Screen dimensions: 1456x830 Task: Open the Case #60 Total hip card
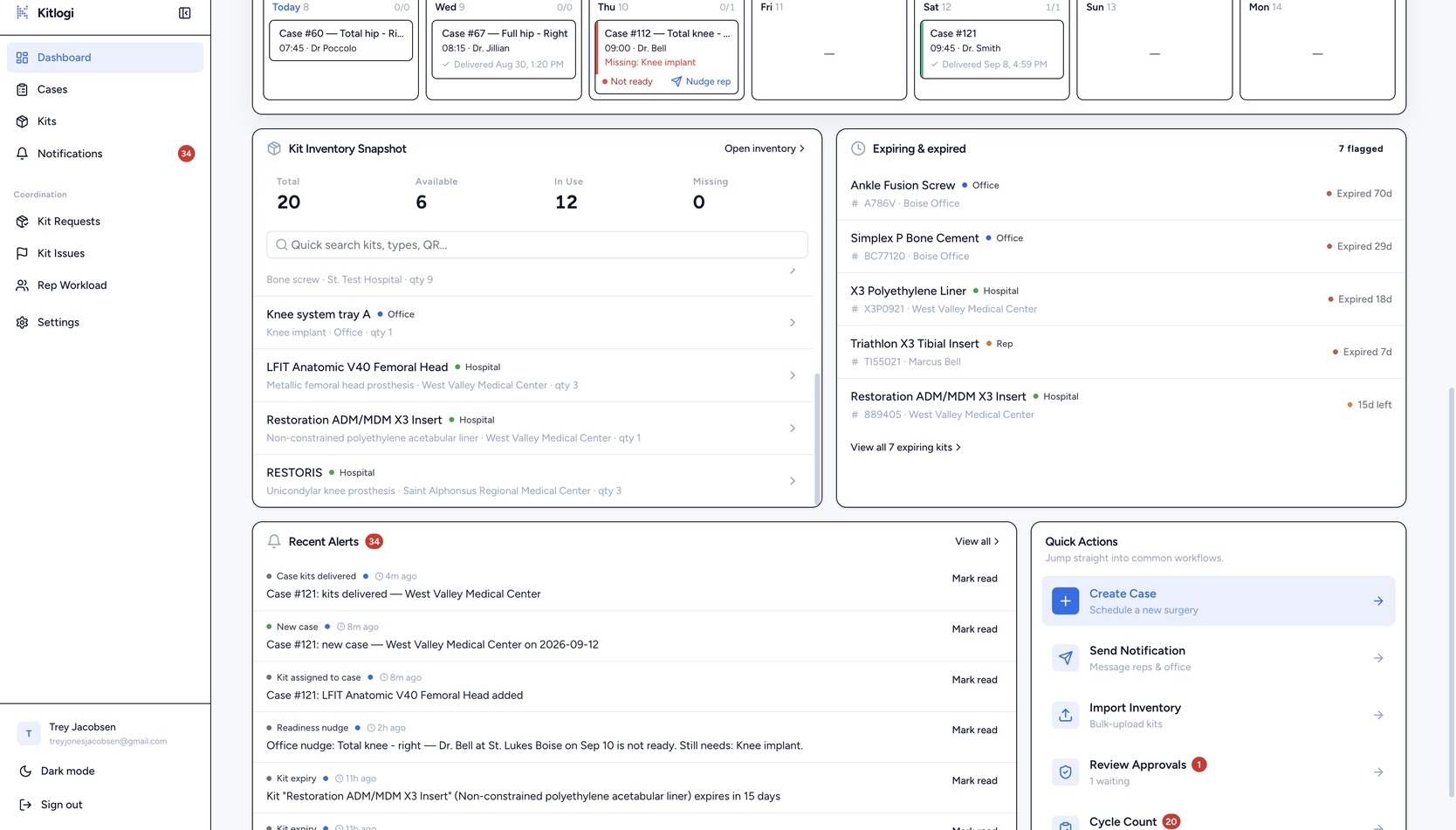[341, 41]
